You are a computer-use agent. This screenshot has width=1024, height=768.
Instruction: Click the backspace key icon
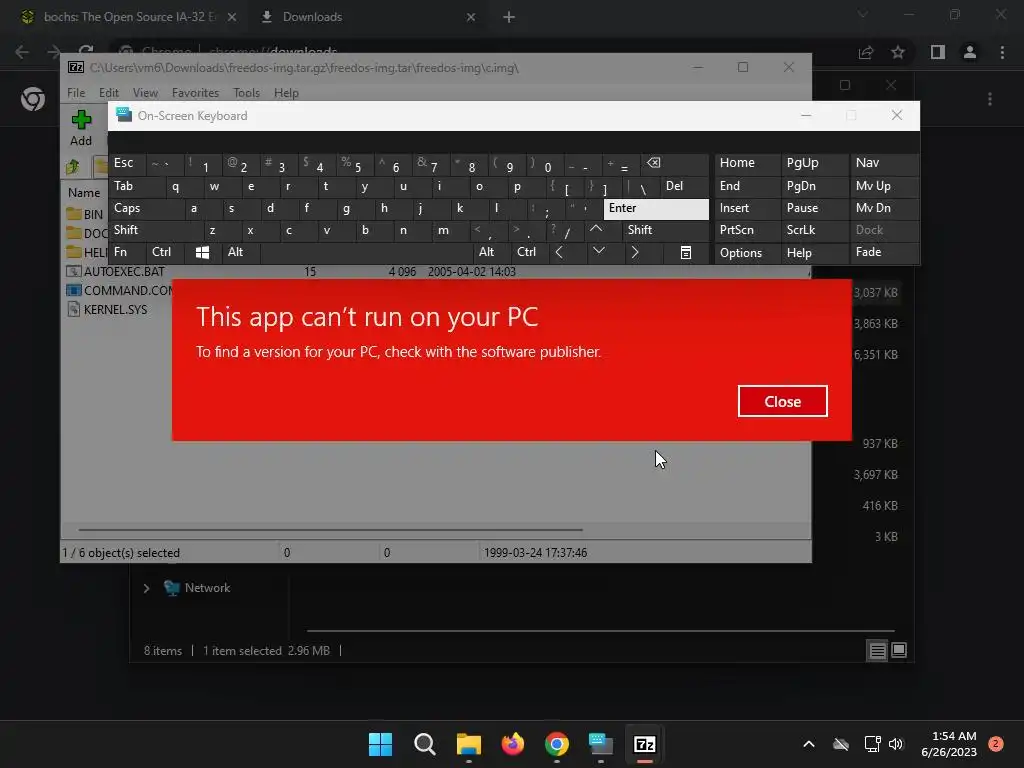[675, 163]
